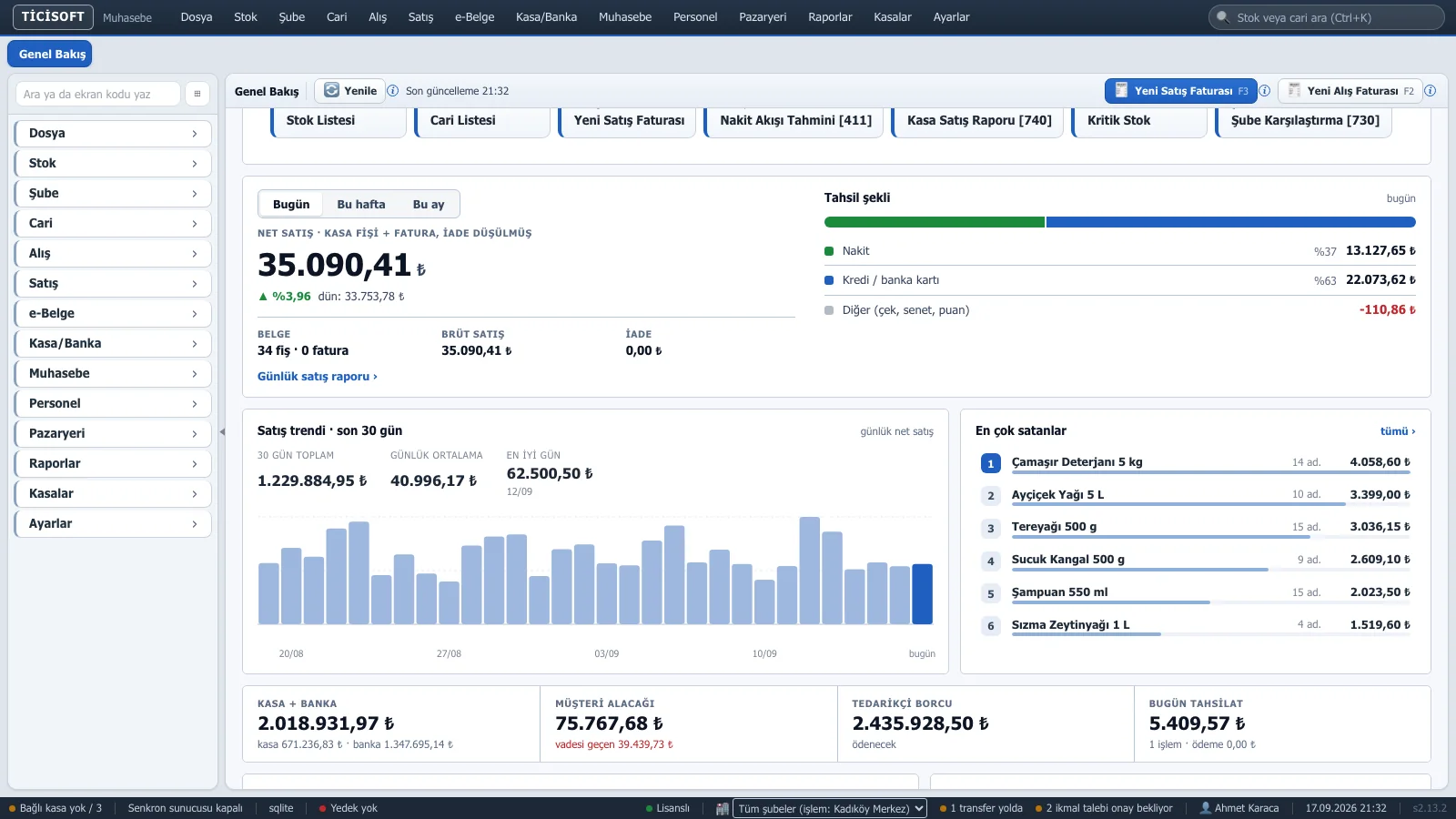Switch sales period to Bu hafta
This screenshot has width=1456, height=819.
[x=361, y=204]
